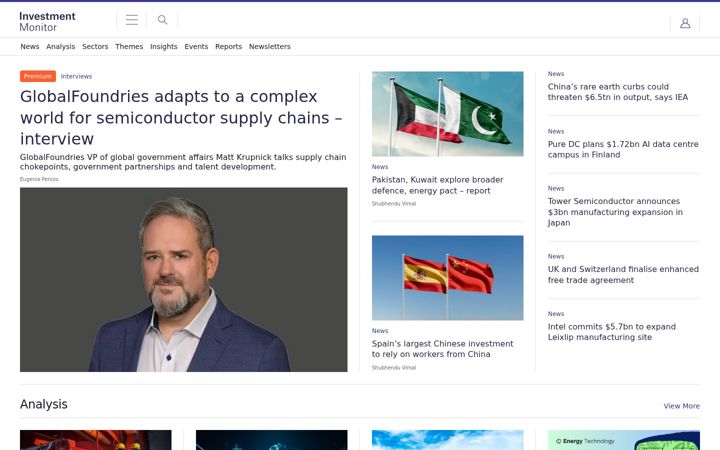Image resolution: width=720 pixels, height=450 pixels.
Task: Open the Sectors navigation item
Action: coord(95,46)
